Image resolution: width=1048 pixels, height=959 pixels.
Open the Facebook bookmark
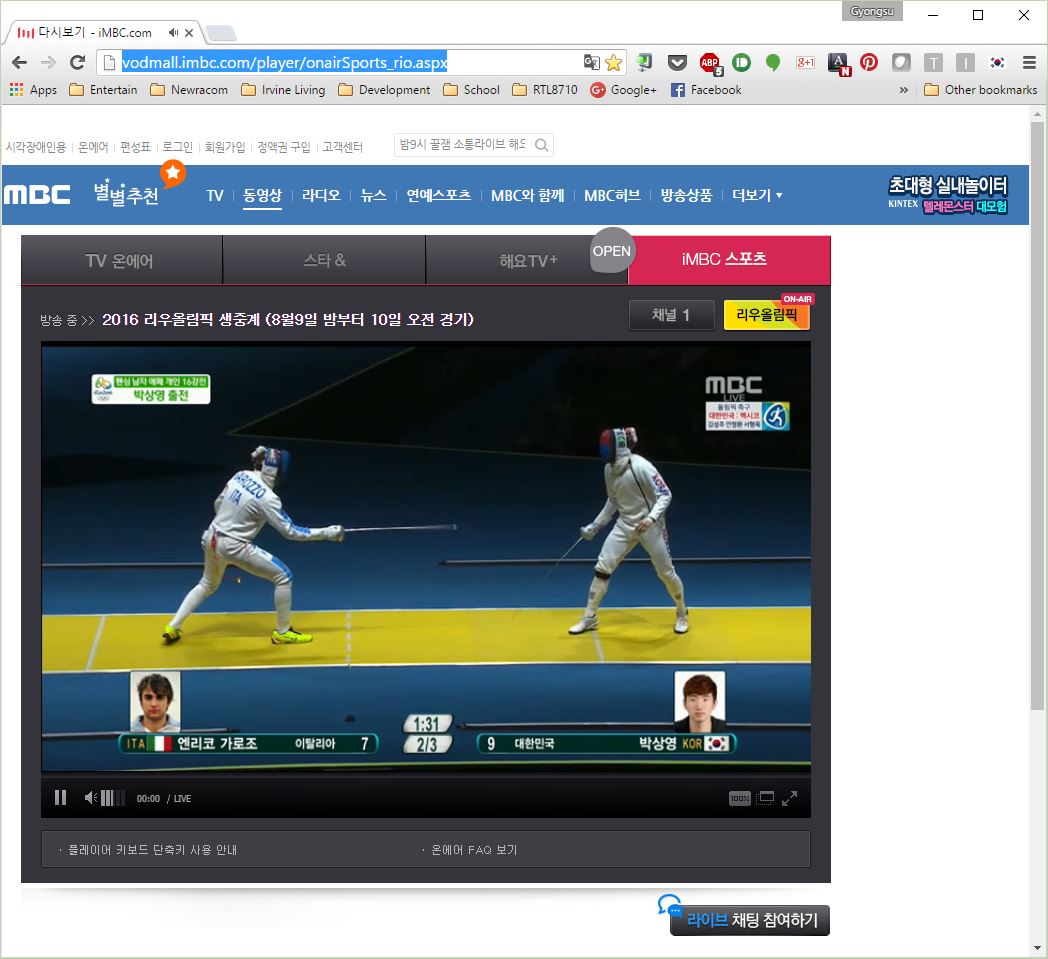tap(706, 90)
